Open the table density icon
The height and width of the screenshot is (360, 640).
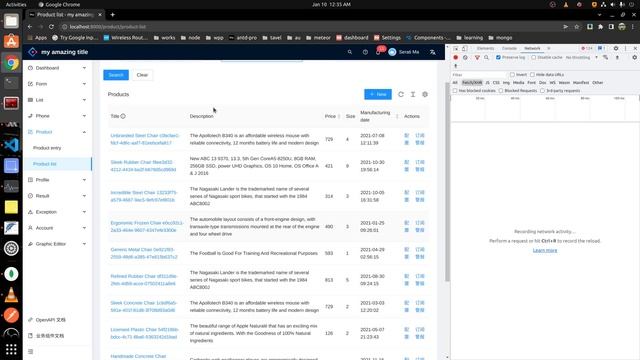[413, 94]
